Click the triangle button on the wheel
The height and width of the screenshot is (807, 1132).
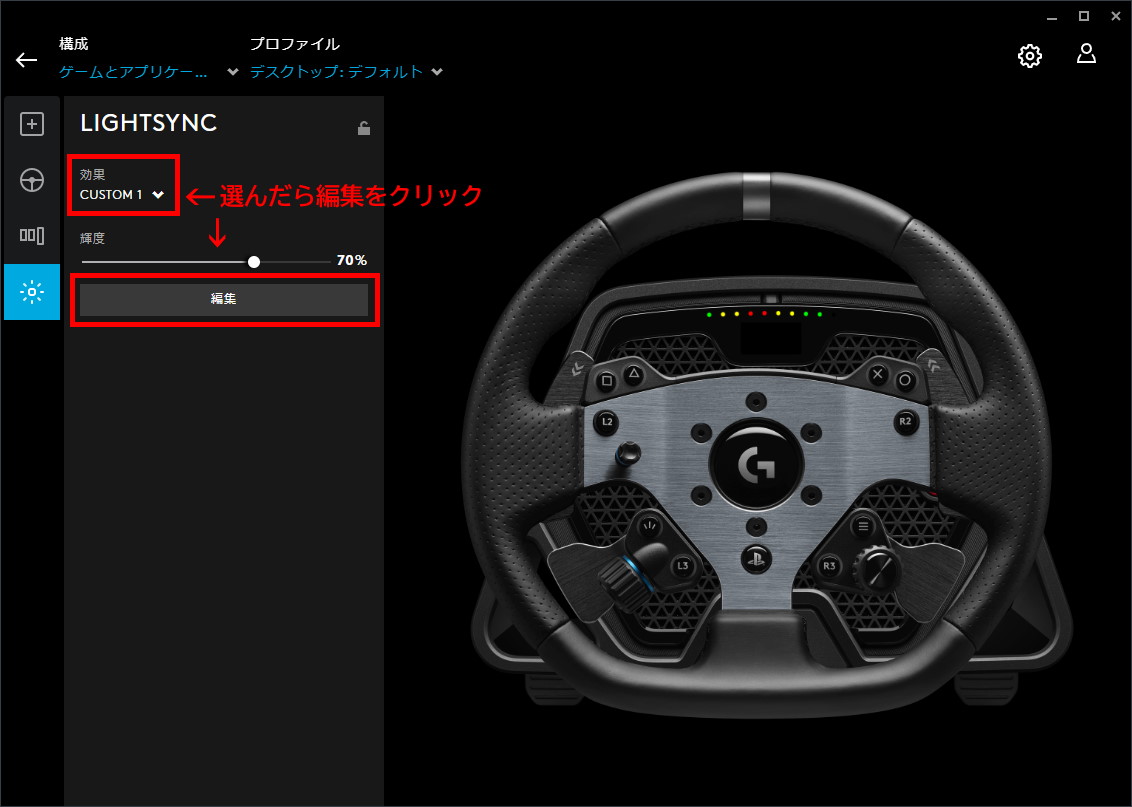[634, 374]
